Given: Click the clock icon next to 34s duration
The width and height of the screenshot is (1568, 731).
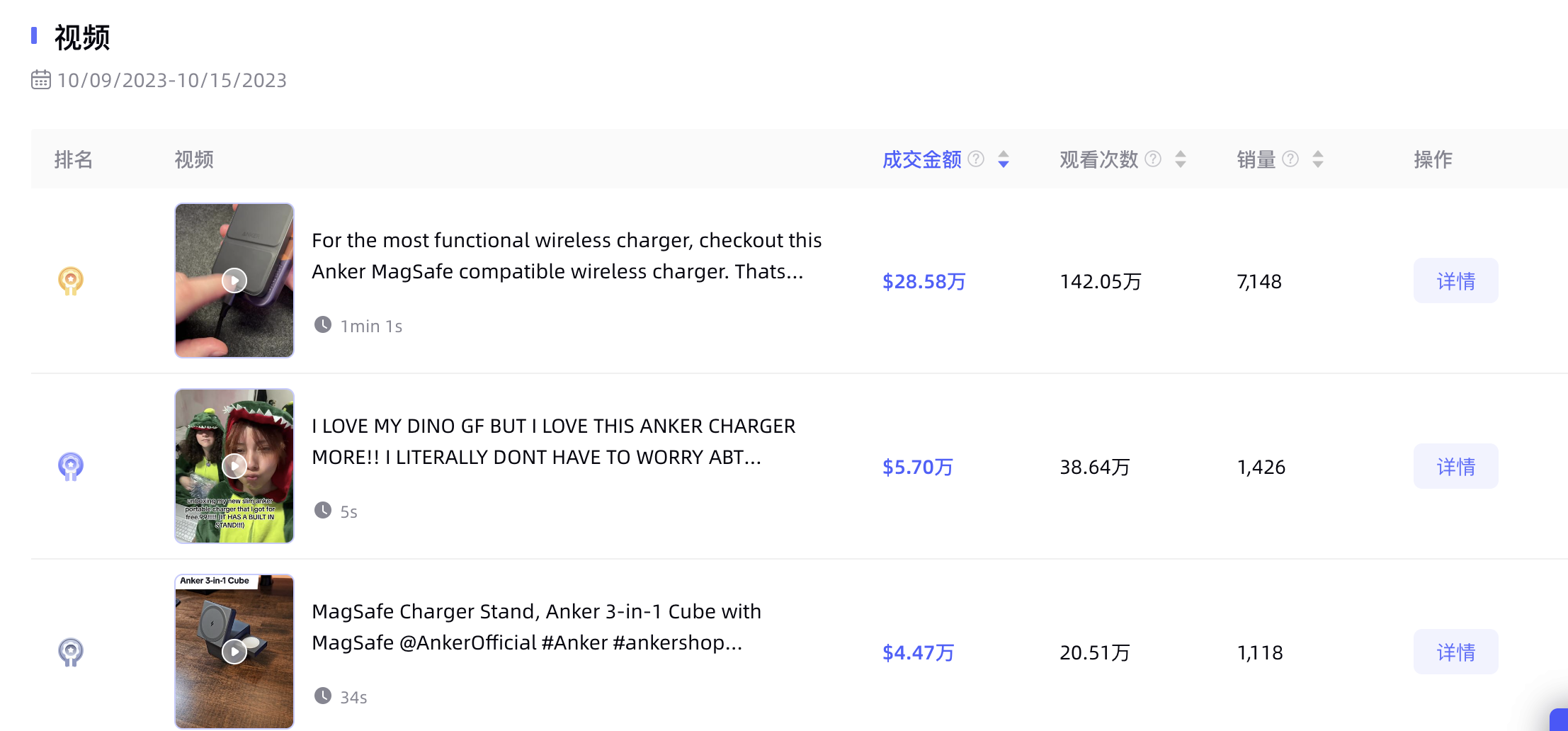Looking at the screenshot, I should [x=323, y=696].
